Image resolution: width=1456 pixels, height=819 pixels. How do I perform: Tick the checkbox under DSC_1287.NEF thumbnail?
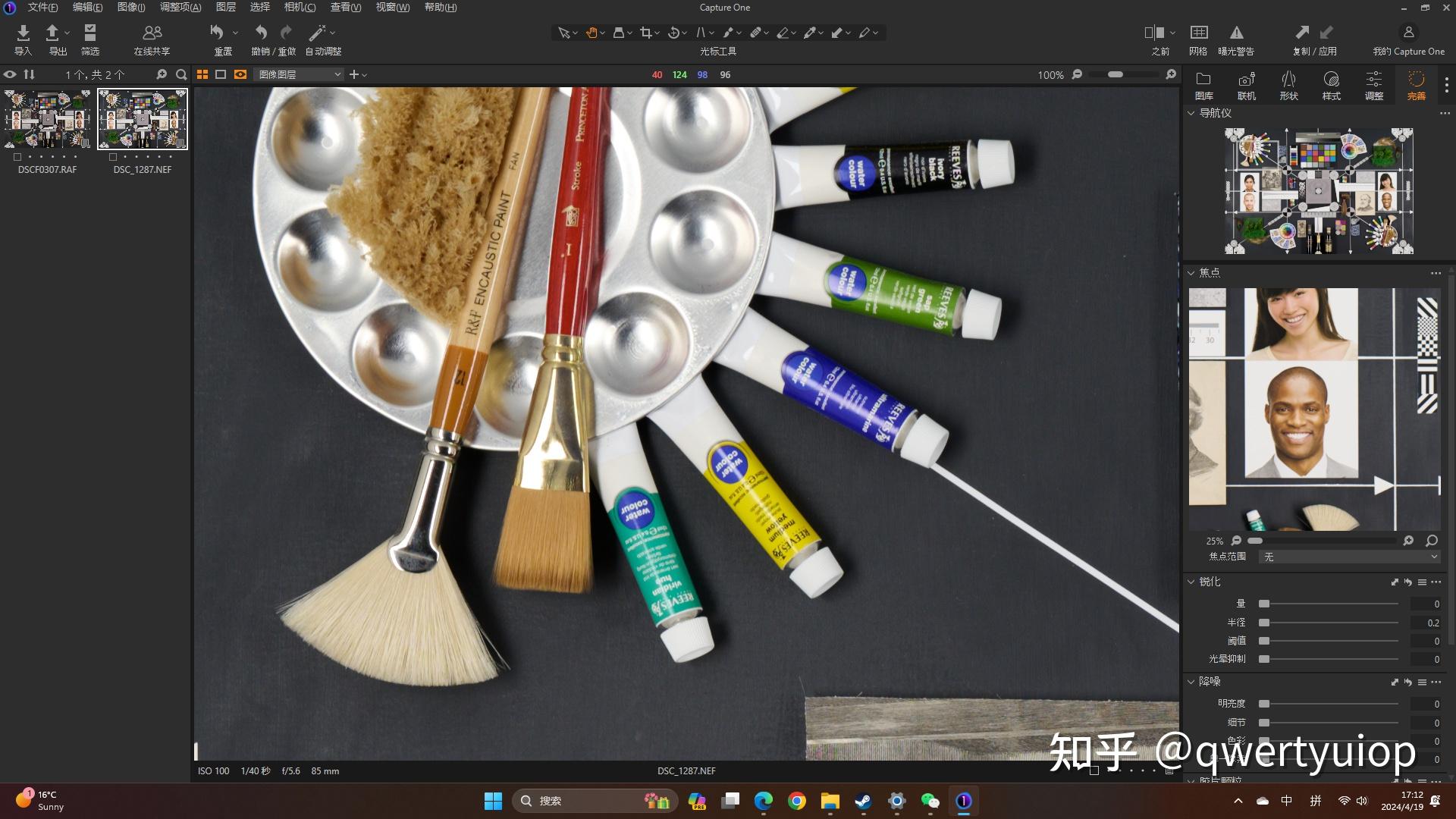113,157
